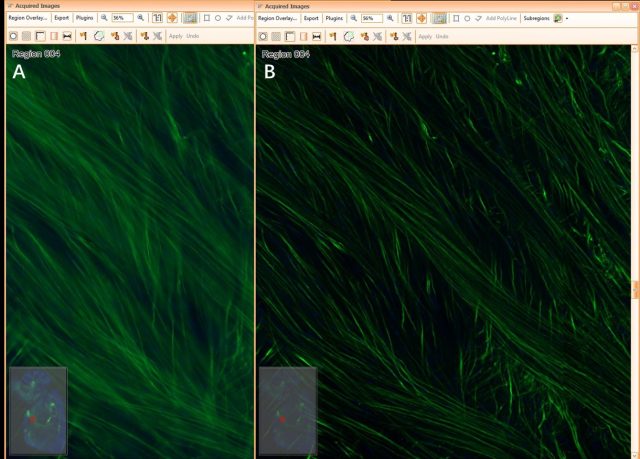Screen dimensions: 640x459
Task: Click Subregions green icon in right window
Action: pyautogui.click(x=558, y=18)
